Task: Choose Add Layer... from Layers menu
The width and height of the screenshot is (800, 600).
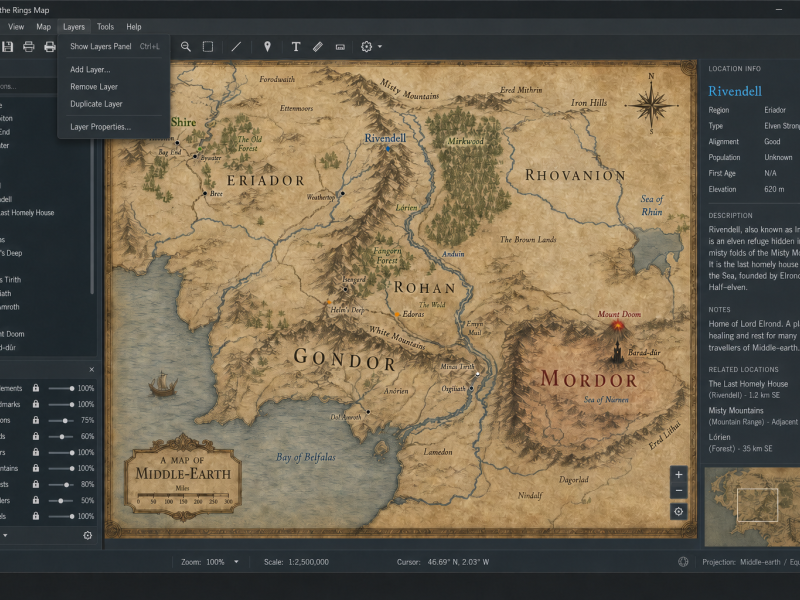Action: 114,69
